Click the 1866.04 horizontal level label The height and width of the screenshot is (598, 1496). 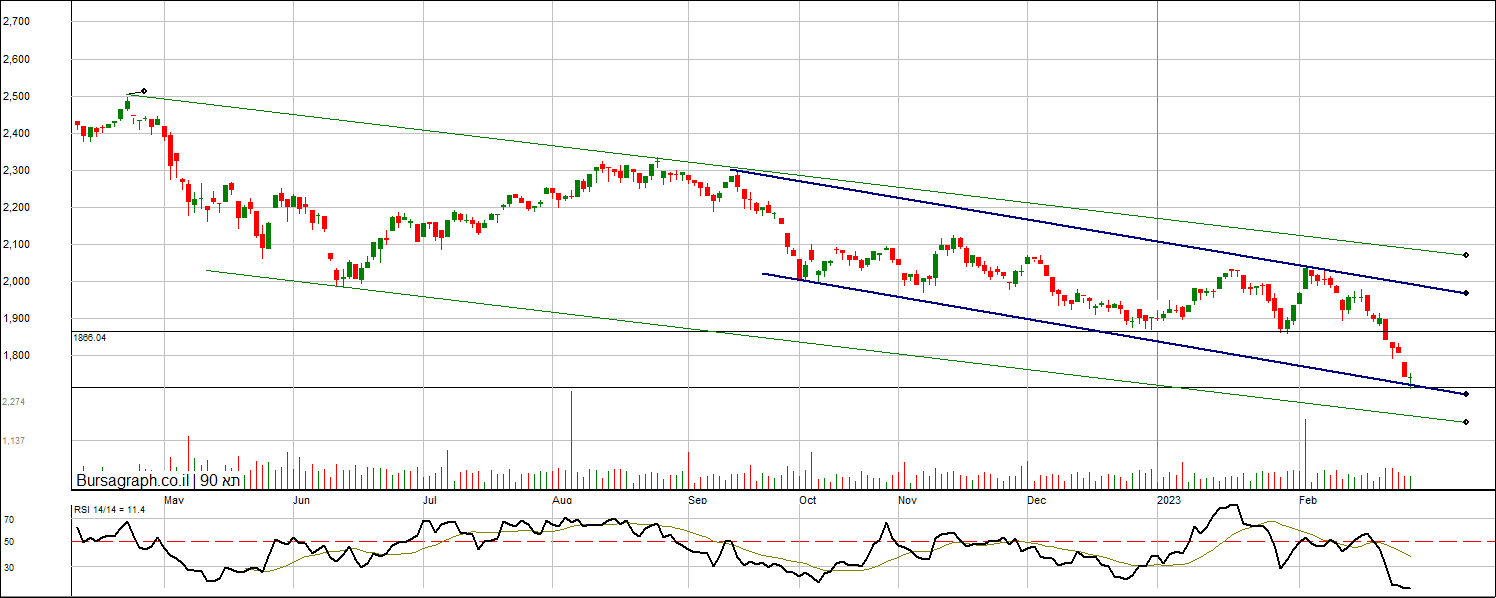click(90, 338)
